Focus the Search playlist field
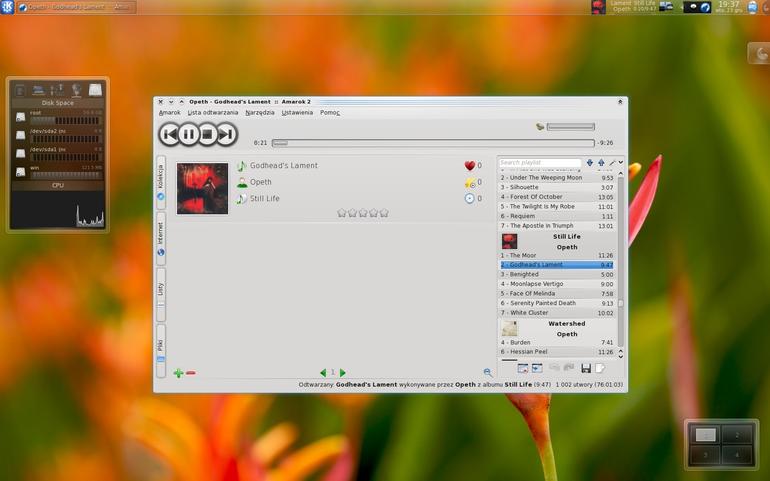Screen dimensions: 770x481 [x=540, y=163]
